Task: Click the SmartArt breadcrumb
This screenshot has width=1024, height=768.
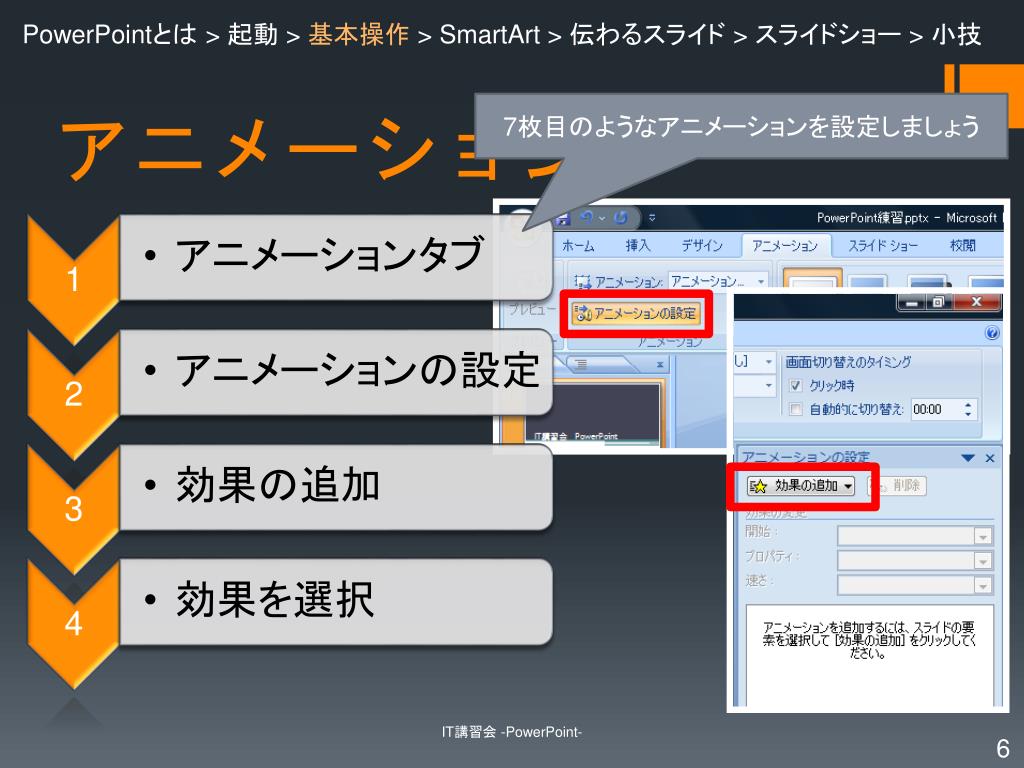Action: pos(490,34)
